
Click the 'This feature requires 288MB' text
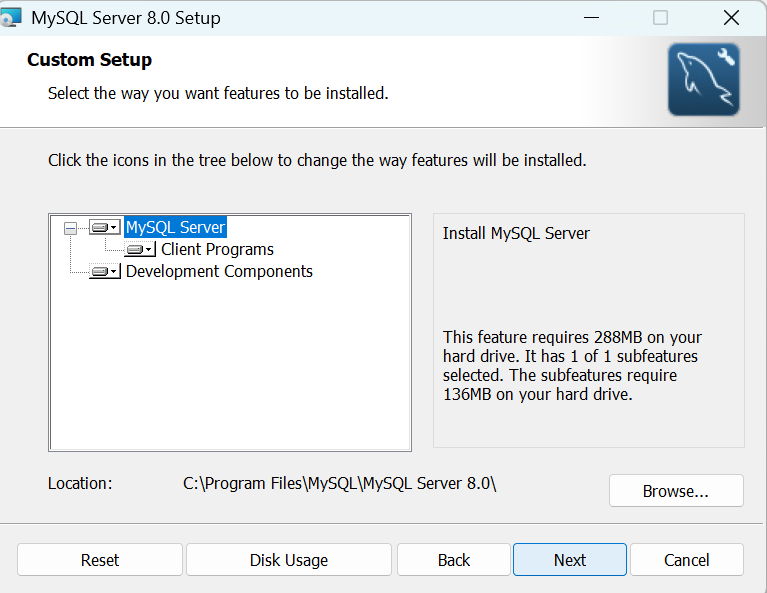572,365
